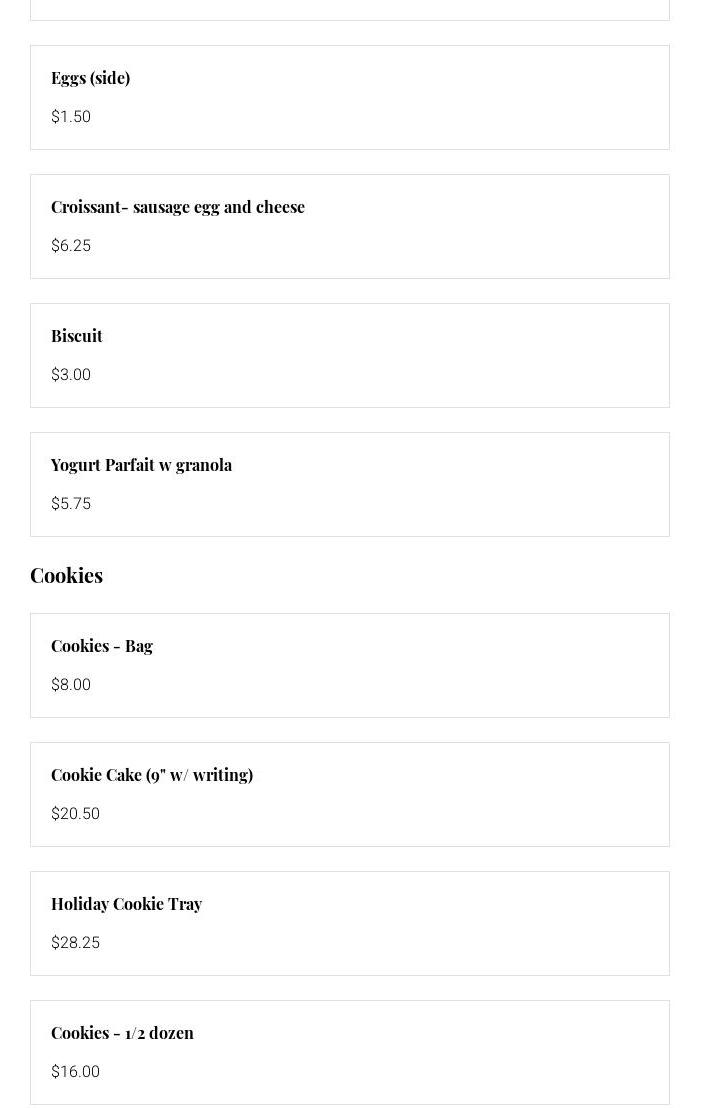Choose Yogurt Parfait w granola

(x=141, y=465)
